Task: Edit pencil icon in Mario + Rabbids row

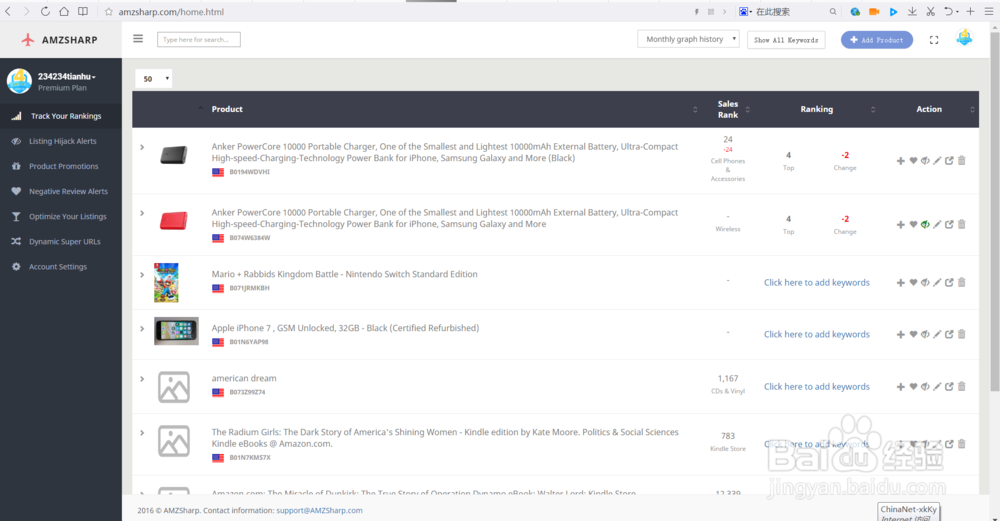Action: [937, 283]
